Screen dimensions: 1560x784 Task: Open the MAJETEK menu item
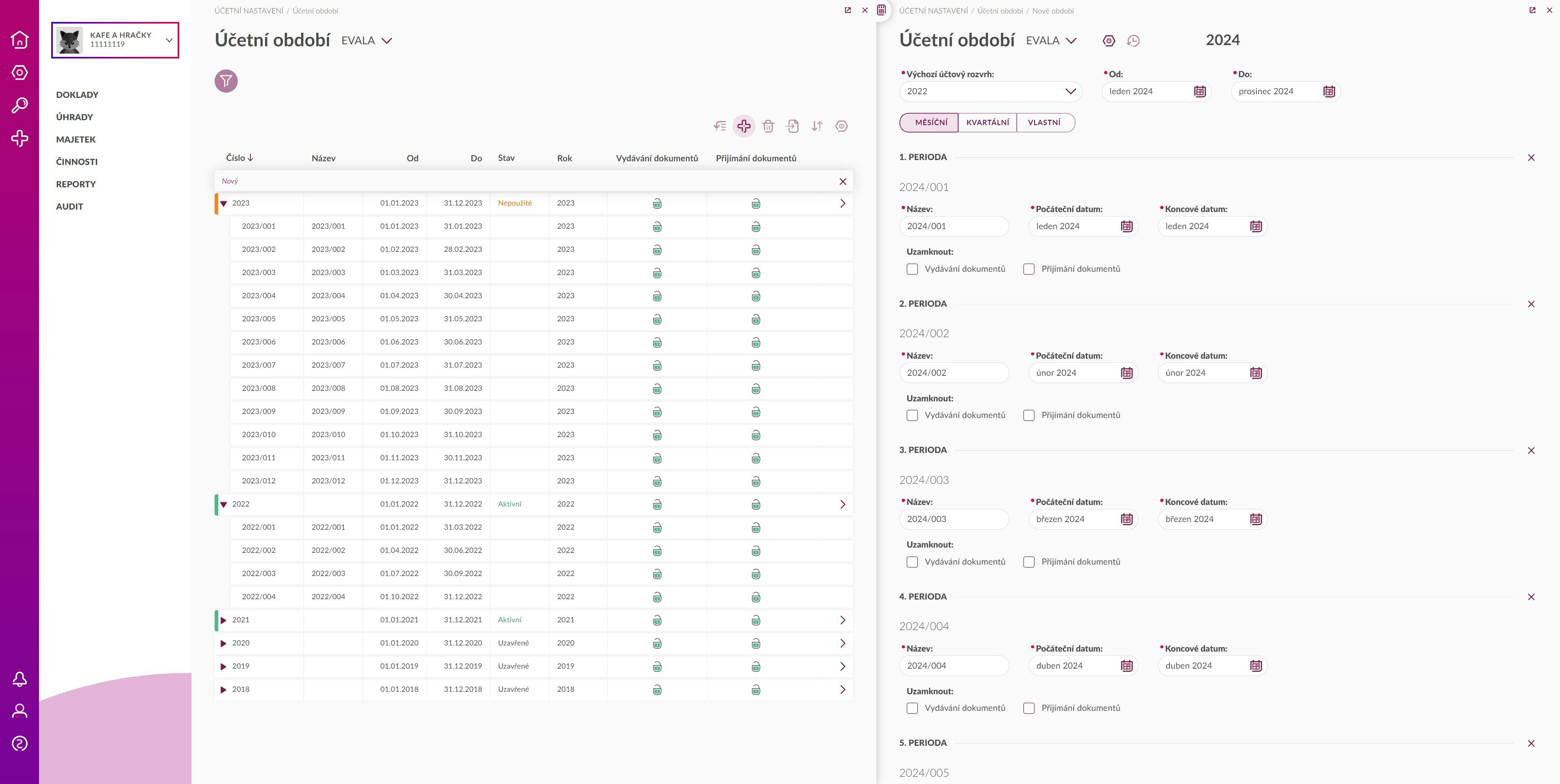pyautogui.click(x=76, y=139)
